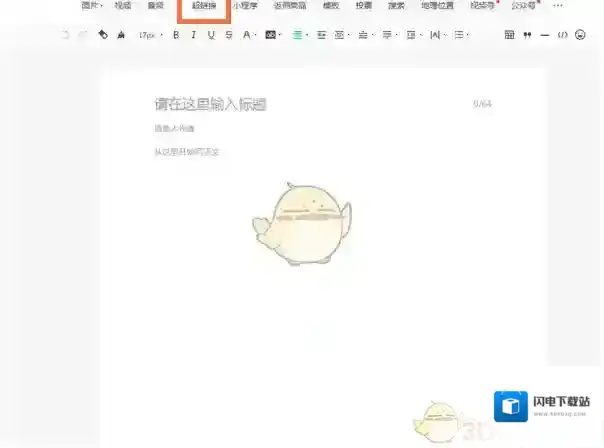Open the 超链接 hyperlink menu item
Image resolution: width=604 pixels, height=448 pixels.
204,6
